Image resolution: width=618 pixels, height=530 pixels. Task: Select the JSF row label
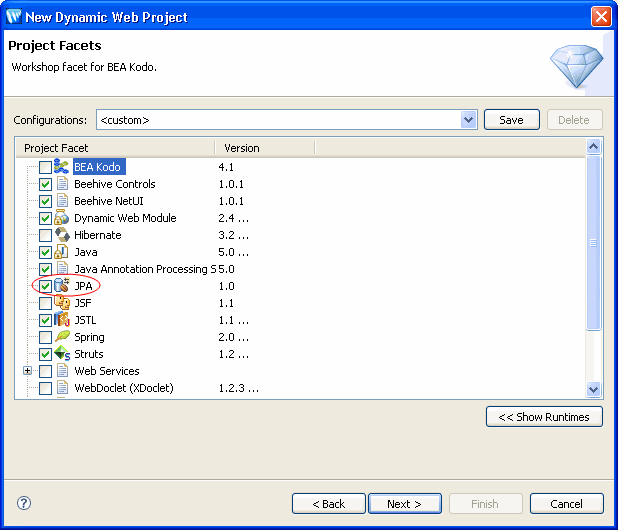coord(83,303)
